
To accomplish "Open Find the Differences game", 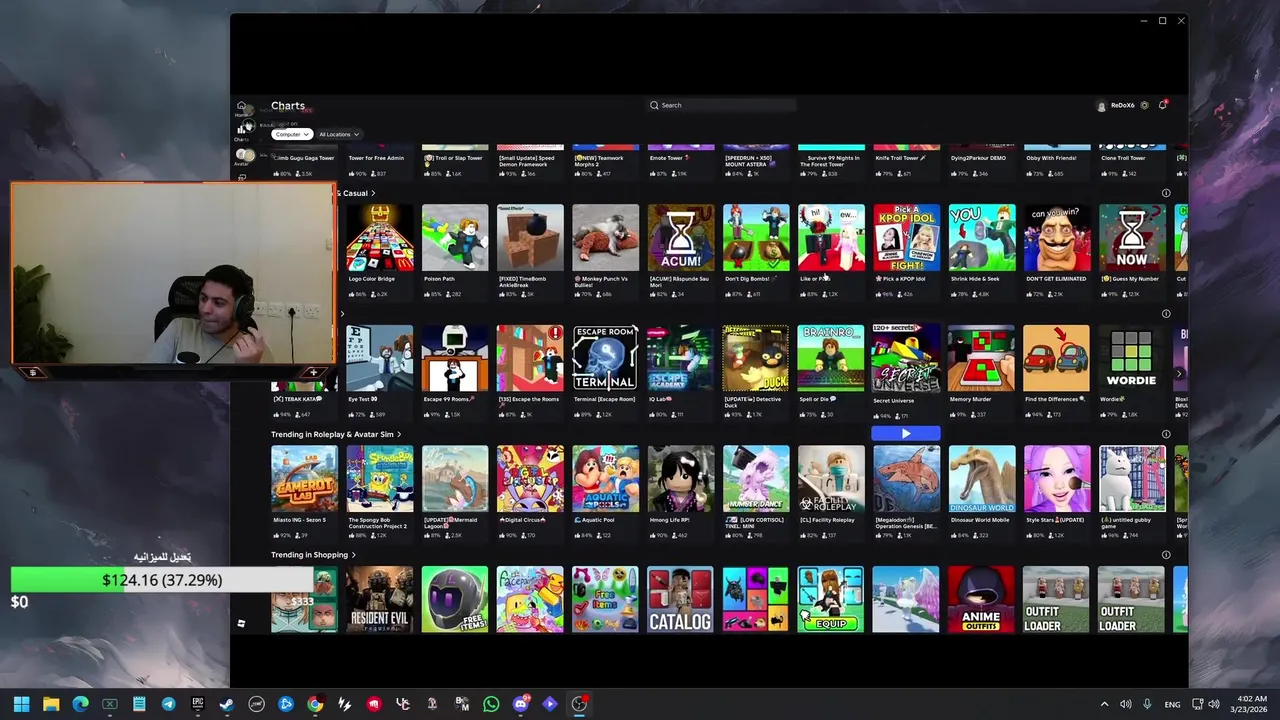I will click(x=1057, y=358).
